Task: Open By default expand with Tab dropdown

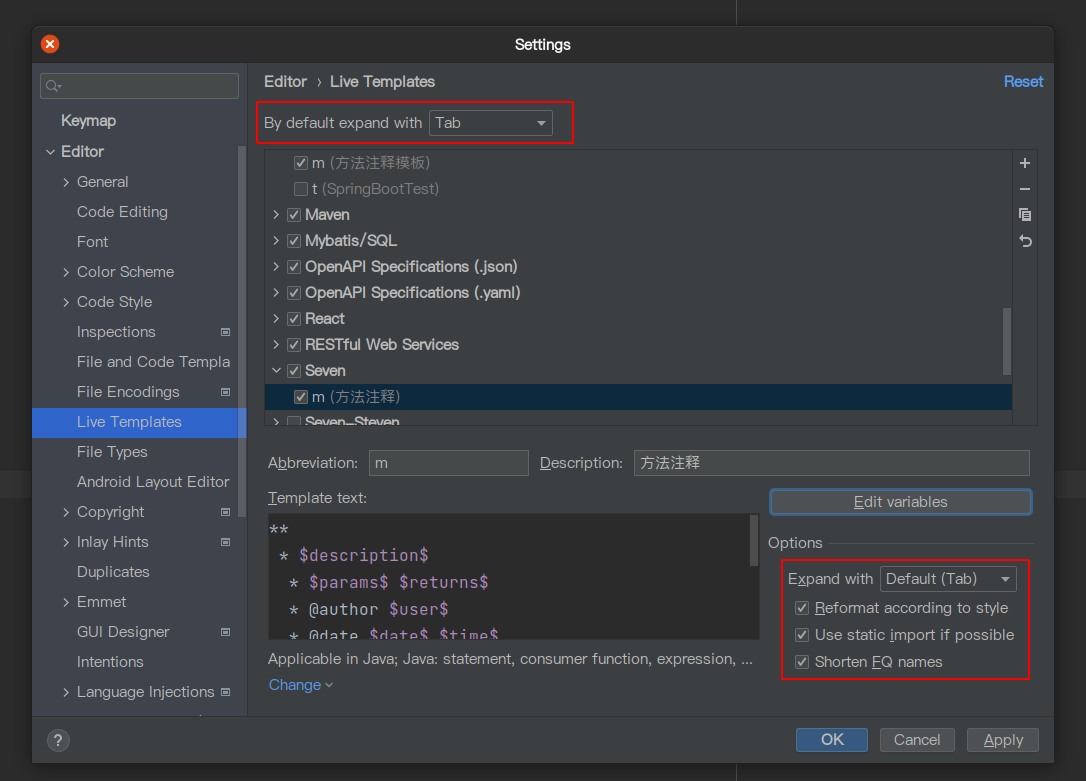Action: (x=490, y=123)
